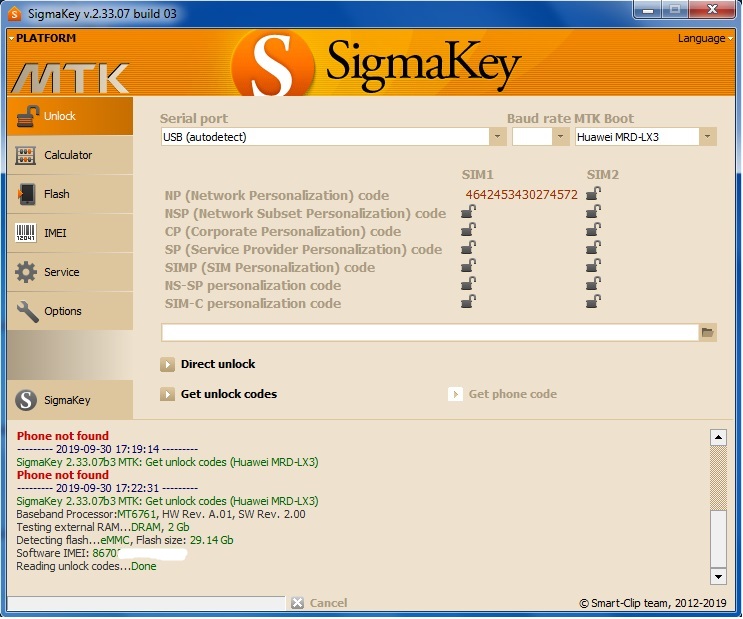Click the Flash phone icon
This screenshot has width=743, height=619.
27,194
